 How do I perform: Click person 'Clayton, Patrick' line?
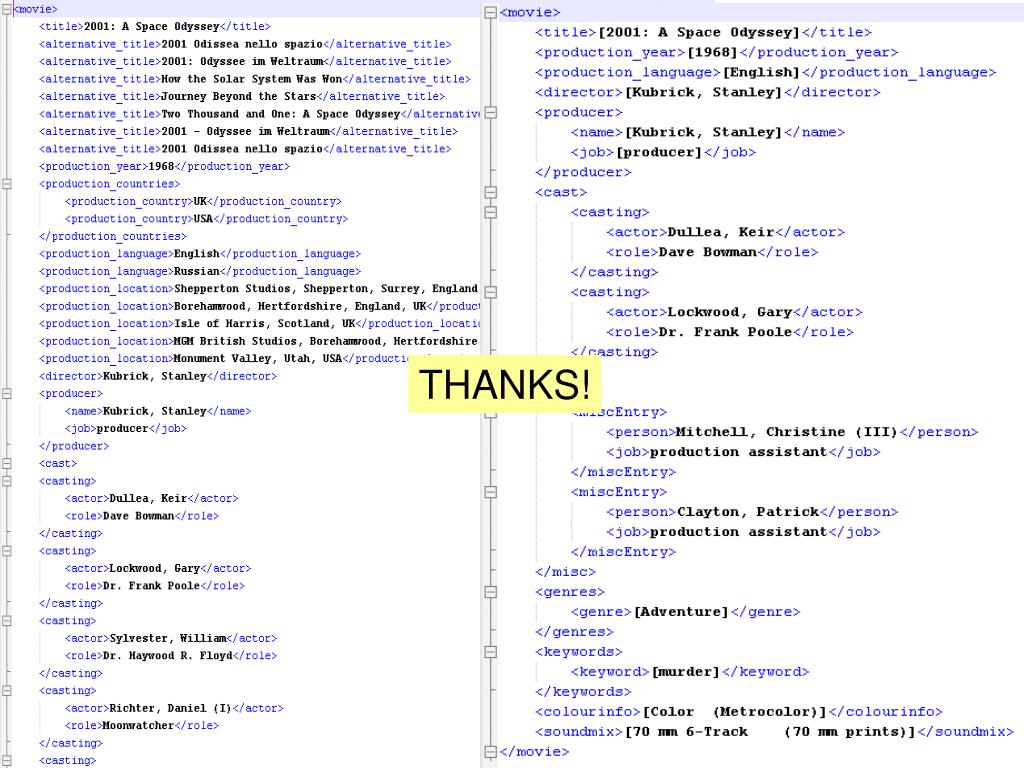pyautogui.click(x=752, y=512)
